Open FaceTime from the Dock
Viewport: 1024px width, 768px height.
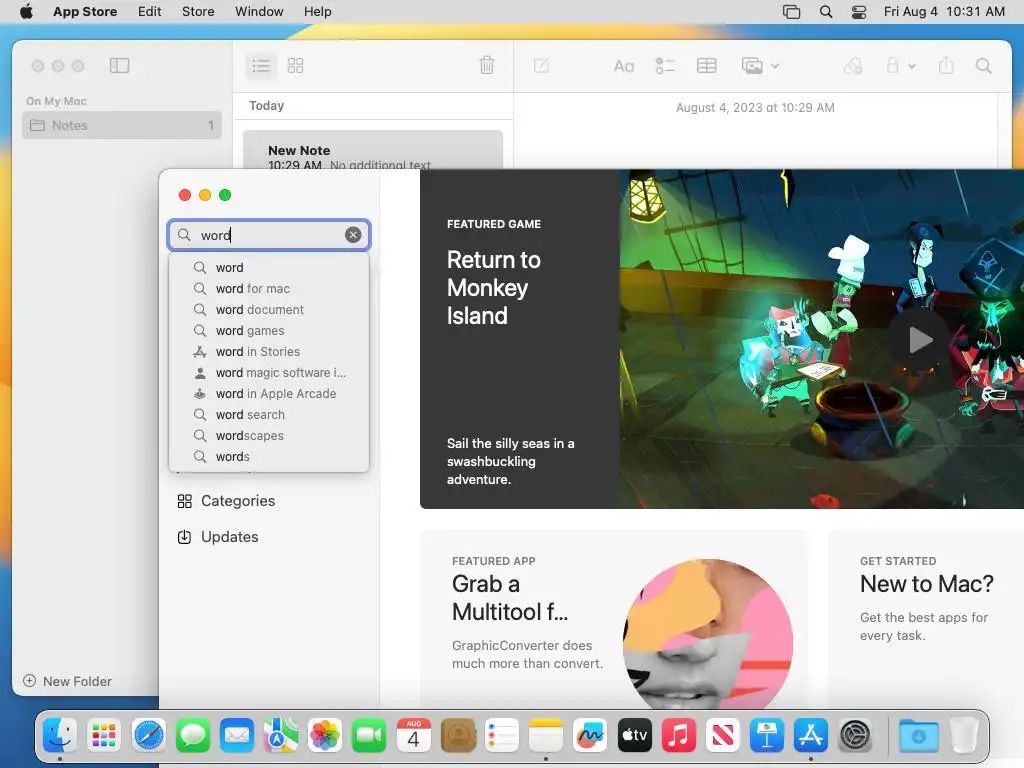tap(369, 735)
